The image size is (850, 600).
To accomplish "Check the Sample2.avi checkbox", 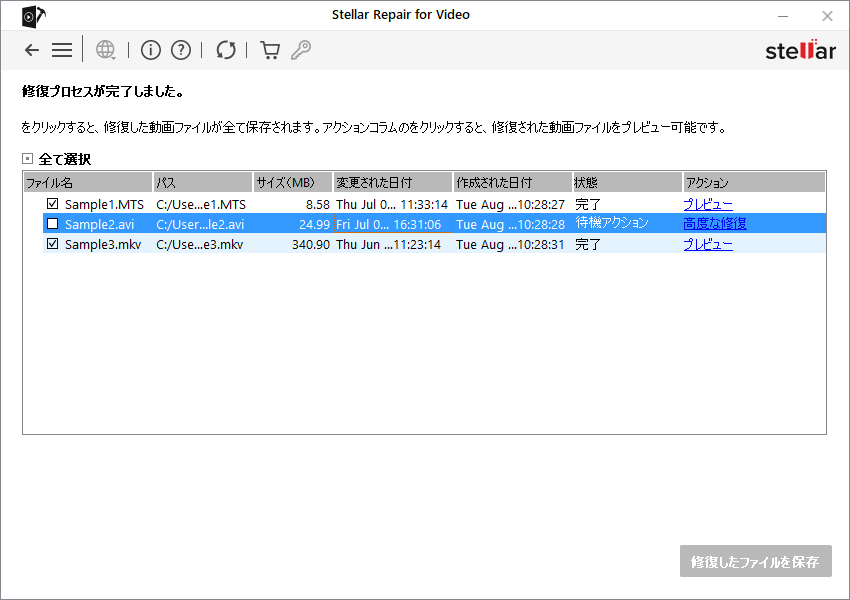I will tap(53, 223).
